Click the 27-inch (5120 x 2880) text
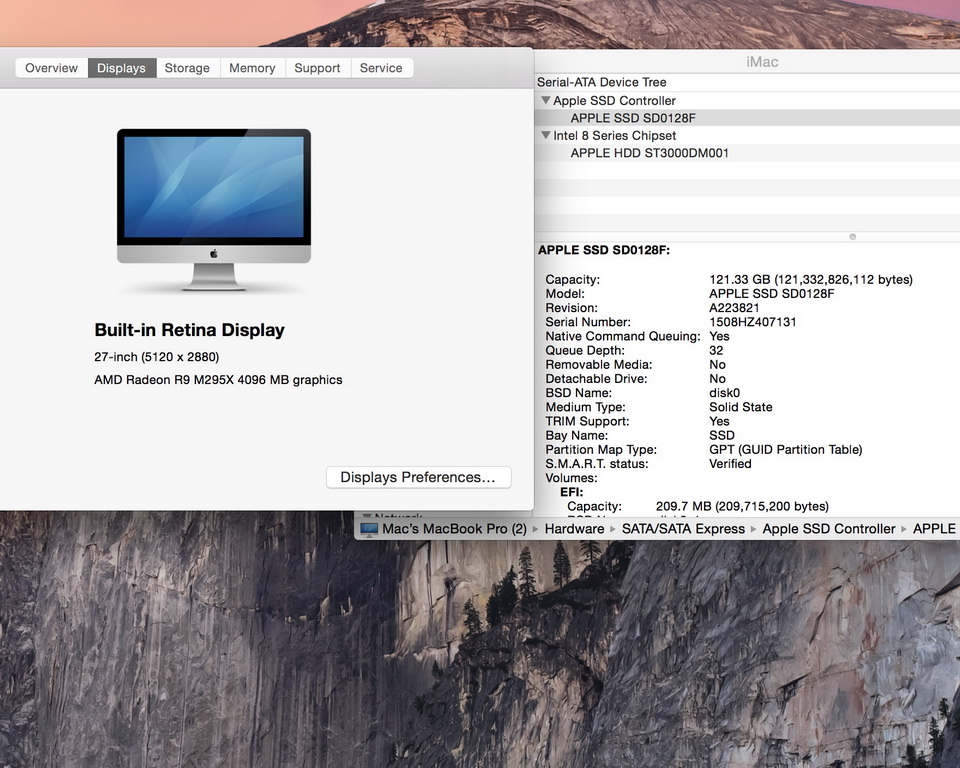Screen dimensions: 960x768 157,356
